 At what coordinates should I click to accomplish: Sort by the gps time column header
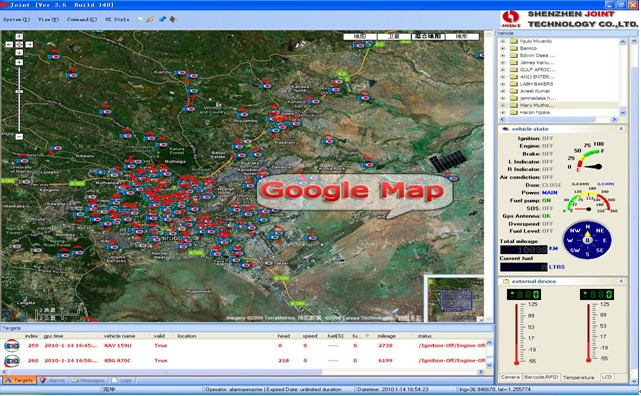(54, 336)
